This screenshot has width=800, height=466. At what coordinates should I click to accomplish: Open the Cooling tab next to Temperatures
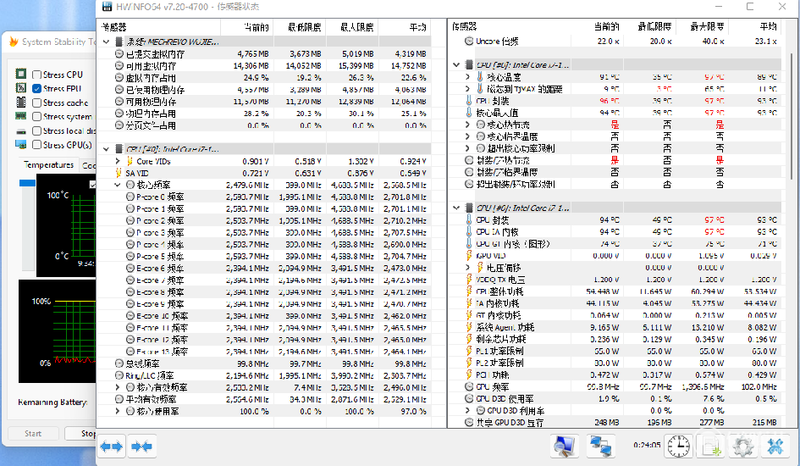88,165
